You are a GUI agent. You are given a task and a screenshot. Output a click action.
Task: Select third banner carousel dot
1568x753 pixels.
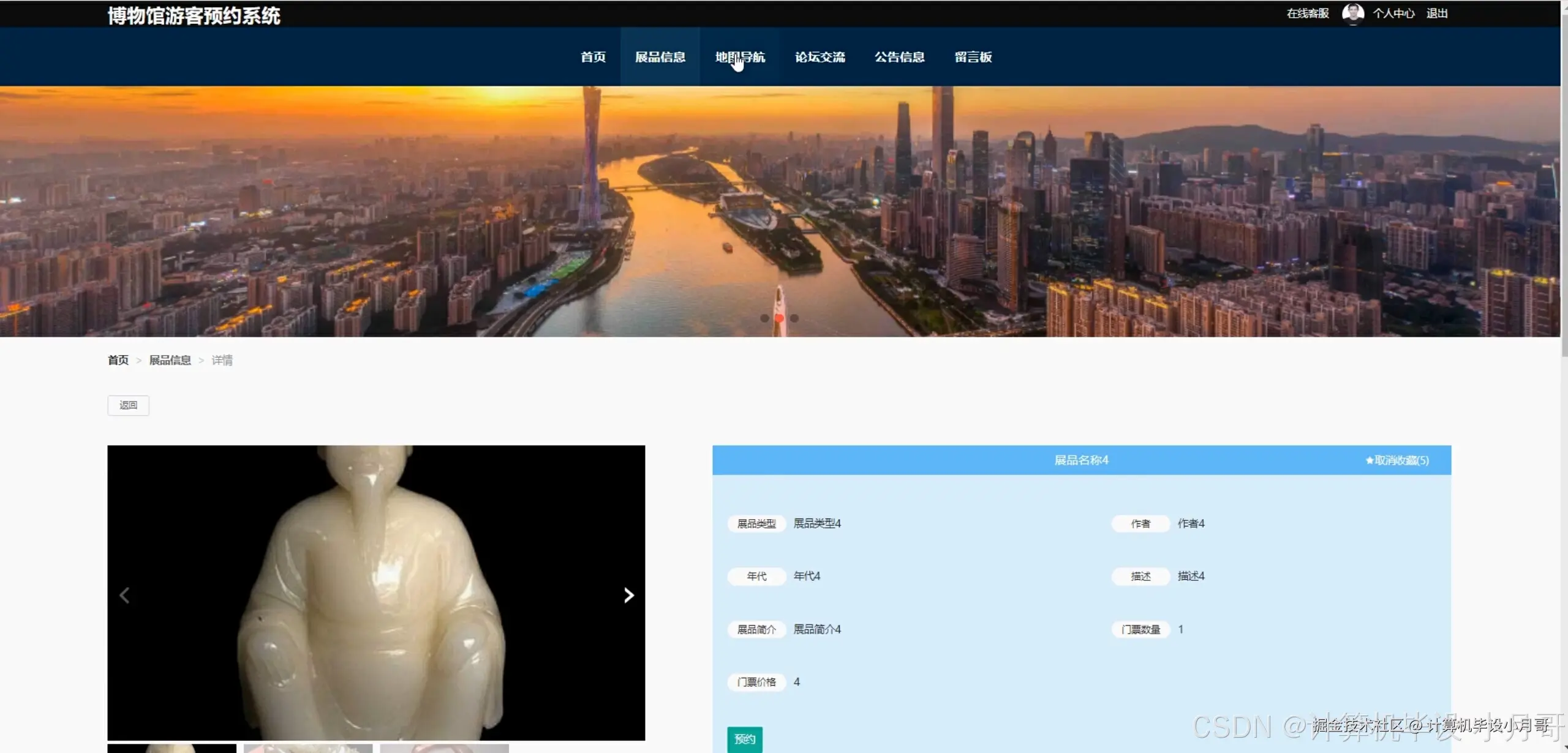click(794, 318)
